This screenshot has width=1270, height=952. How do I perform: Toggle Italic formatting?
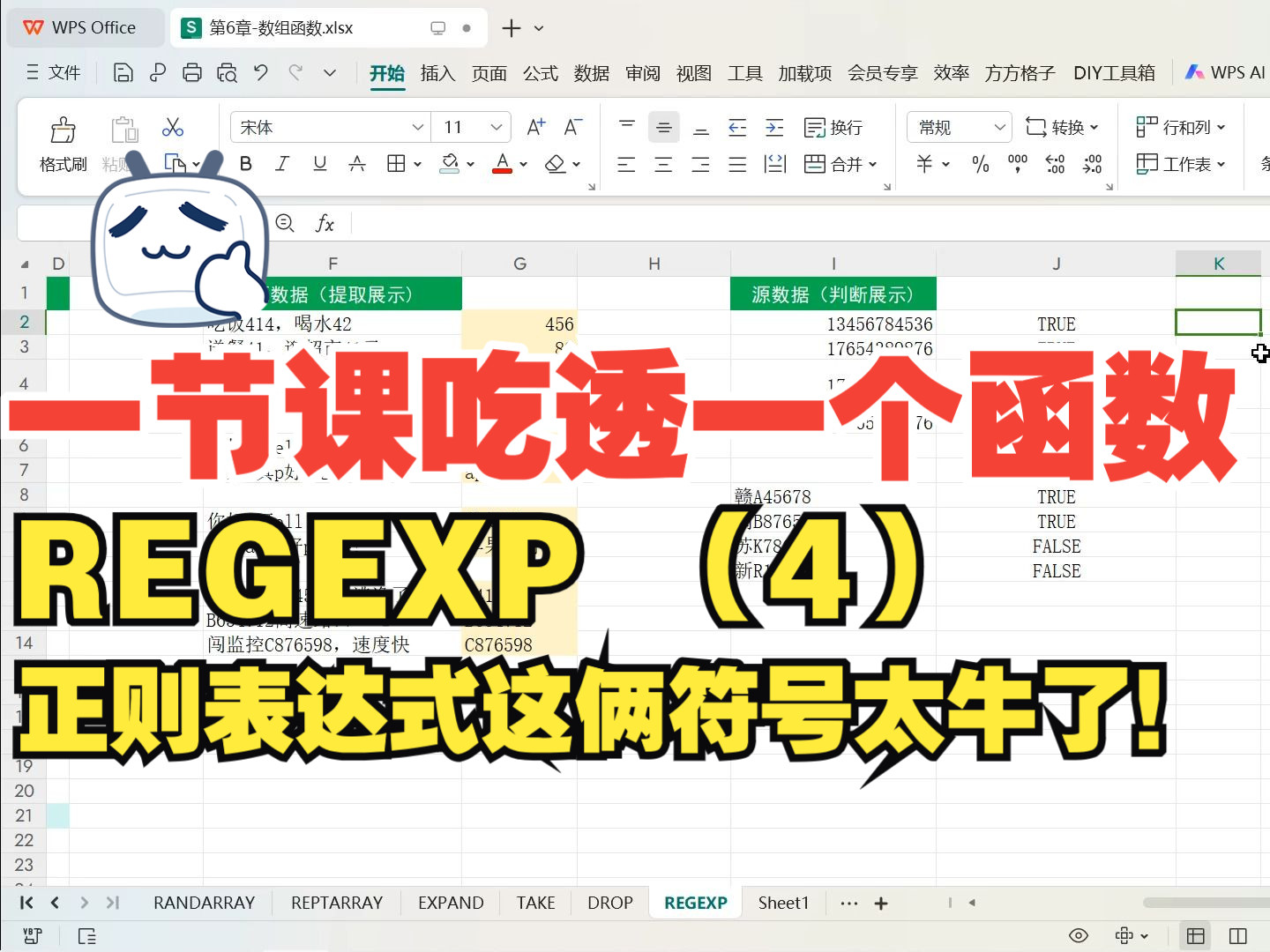(x=282, y=164)
